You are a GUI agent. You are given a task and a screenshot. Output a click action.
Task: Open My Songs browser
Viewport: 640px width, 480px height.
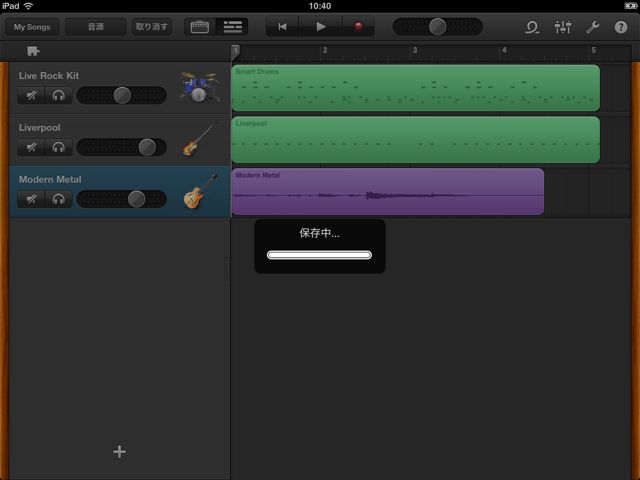click(x=32, y=27)
